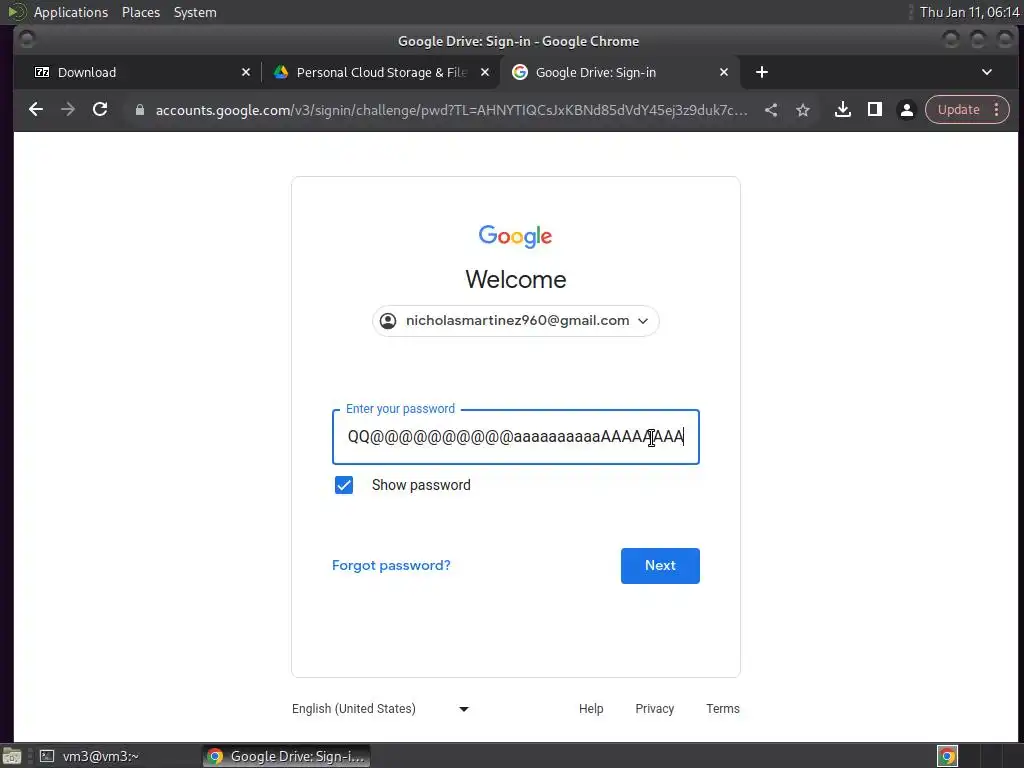Image resolution: width=1024 pixels, height=768 pixels.
Task: View site info via the padlock icon
Action: [139, 110]
